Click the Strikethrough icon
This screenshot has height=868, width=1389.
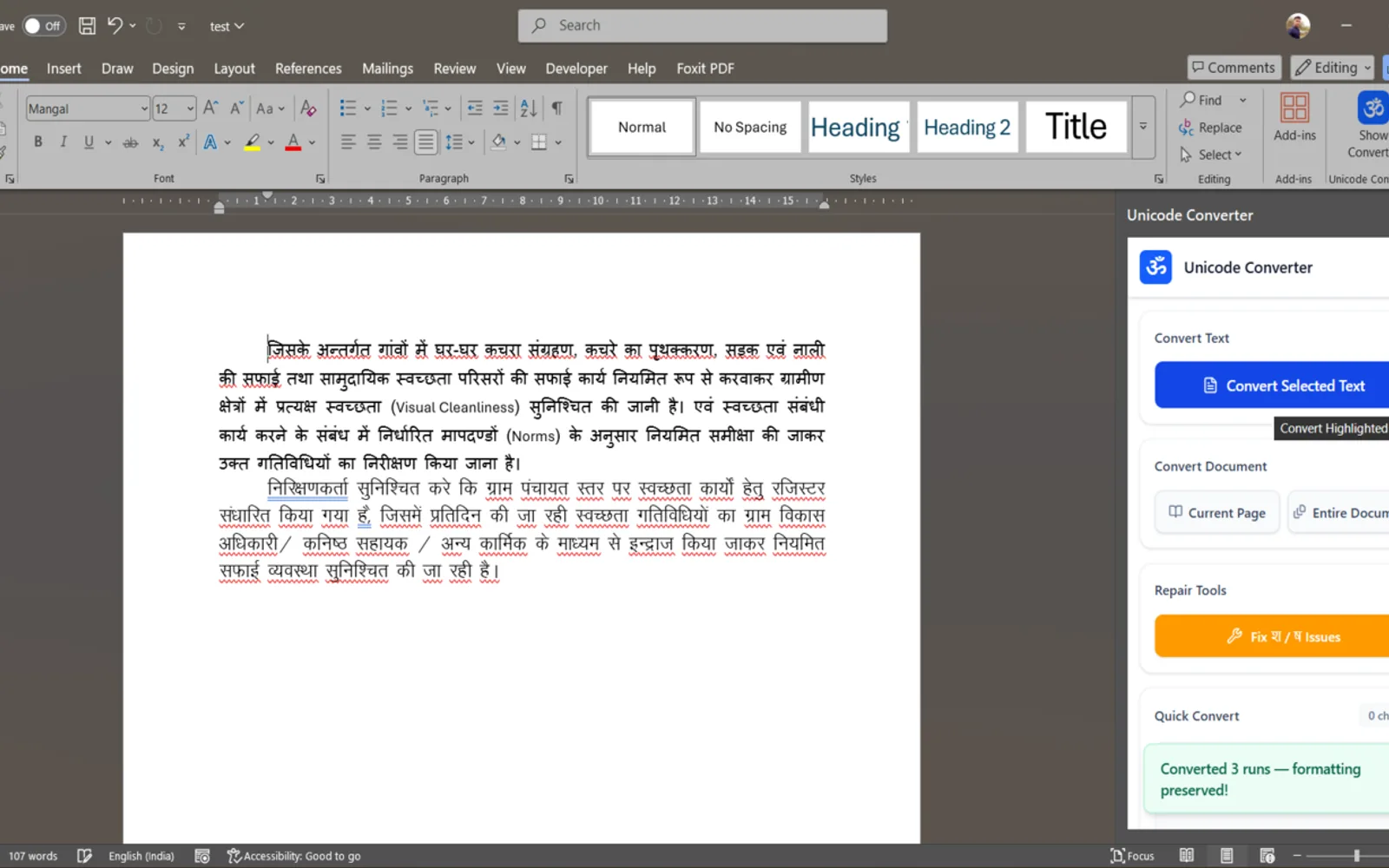coord(130,142)
